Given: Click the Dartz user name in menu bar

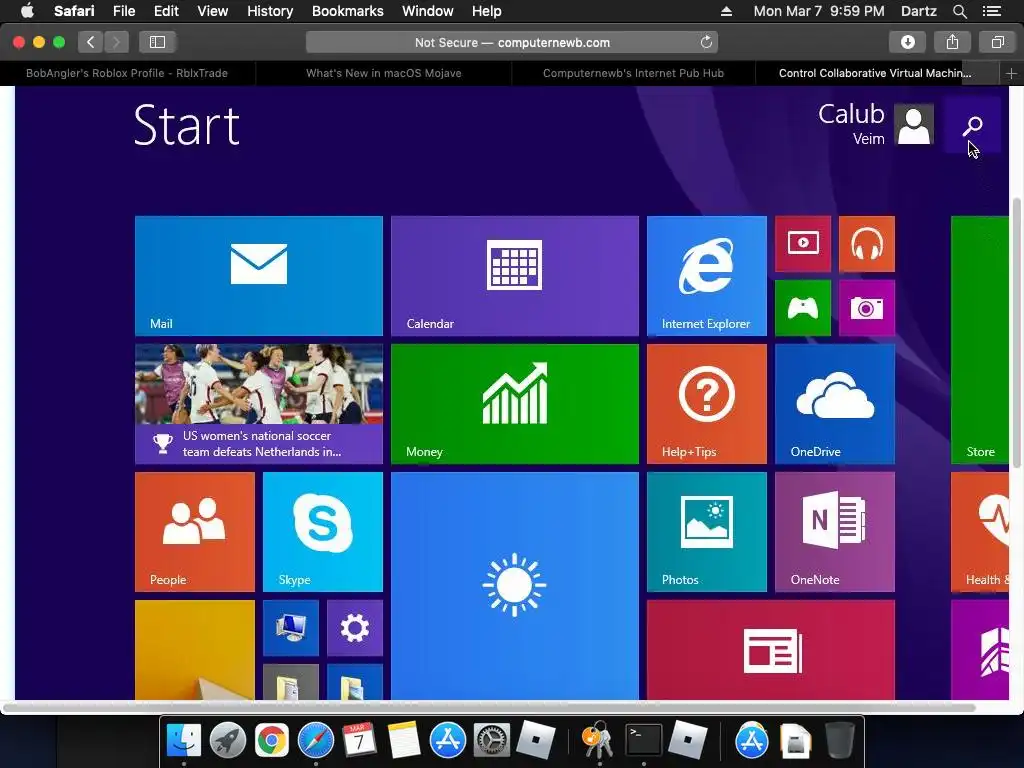Looking at the screenshot, I should click(918, 11).
